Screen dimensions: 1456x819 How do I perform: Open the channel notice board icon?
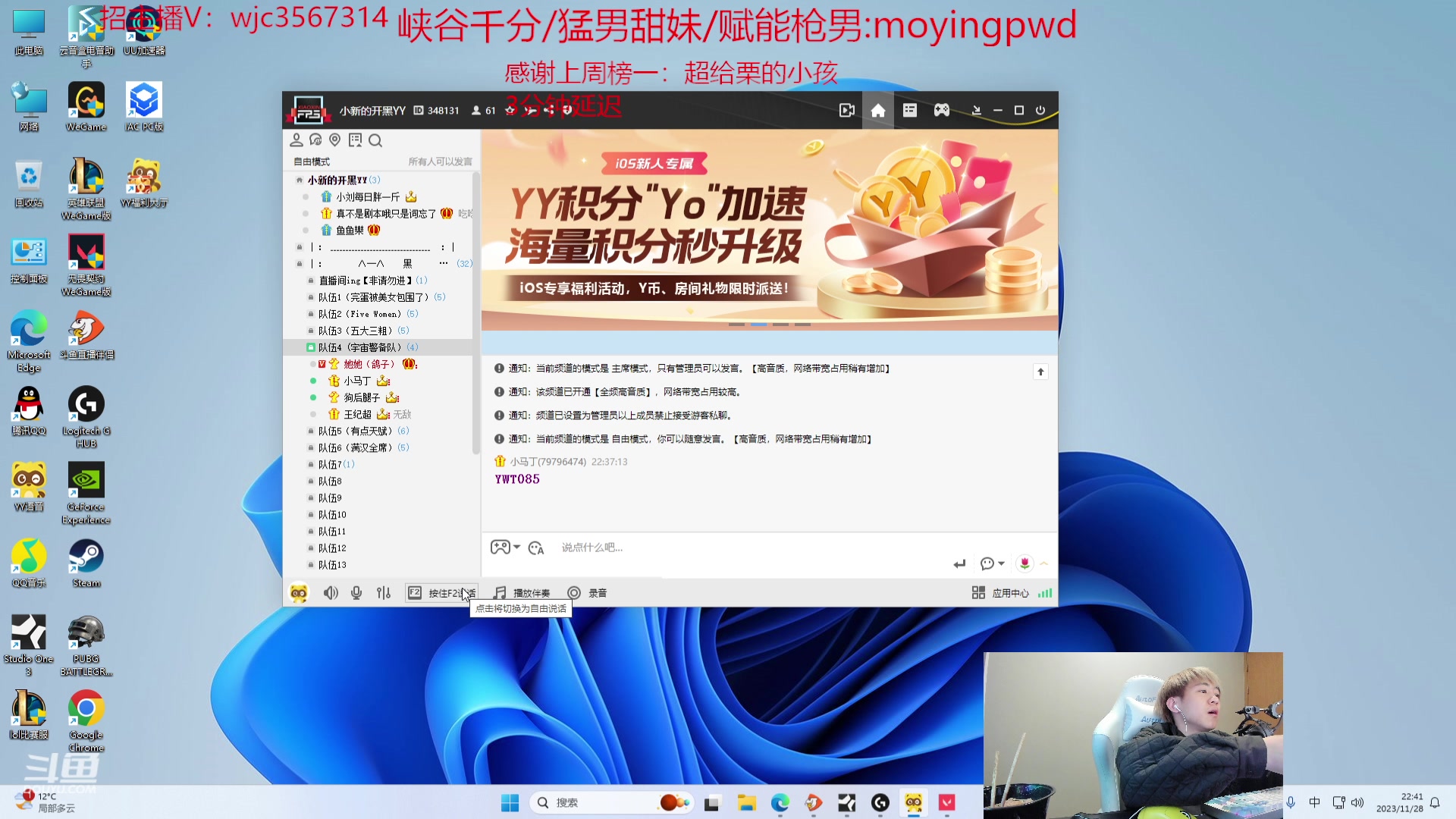355,140
